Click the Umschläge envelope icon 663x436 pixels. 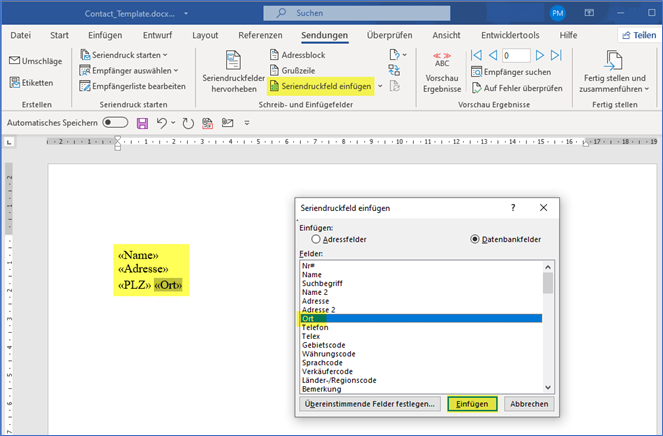click(15, 61)
